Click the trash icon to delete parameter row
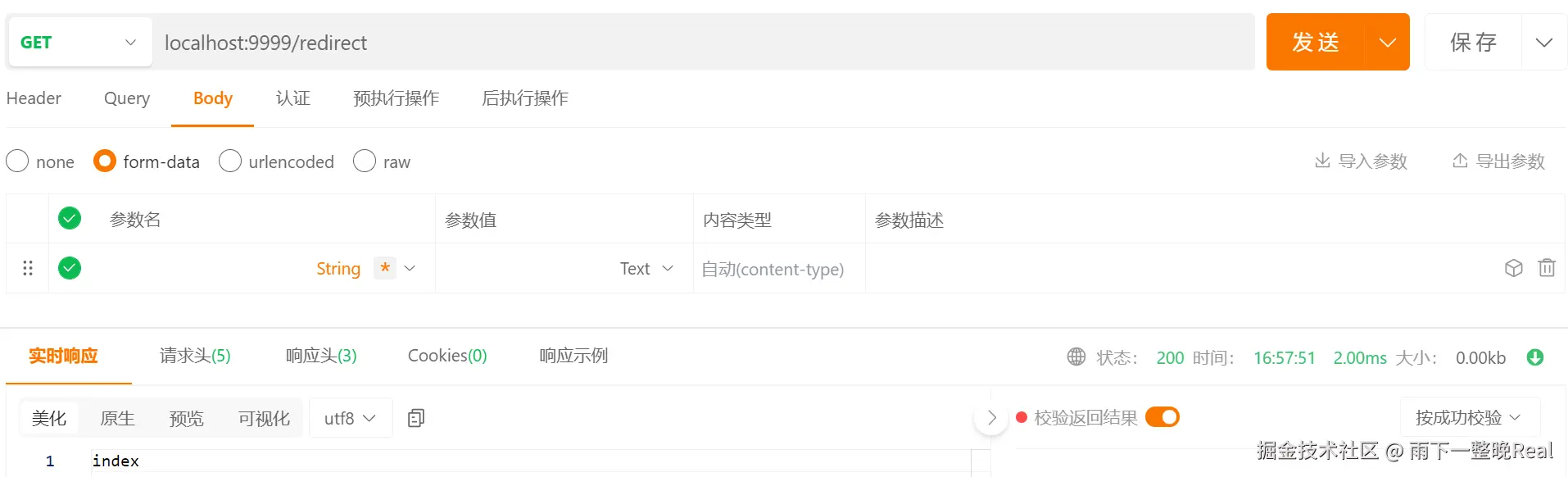The height and width of the screenshot is (477, 1568). click(x=1546, y=268)
